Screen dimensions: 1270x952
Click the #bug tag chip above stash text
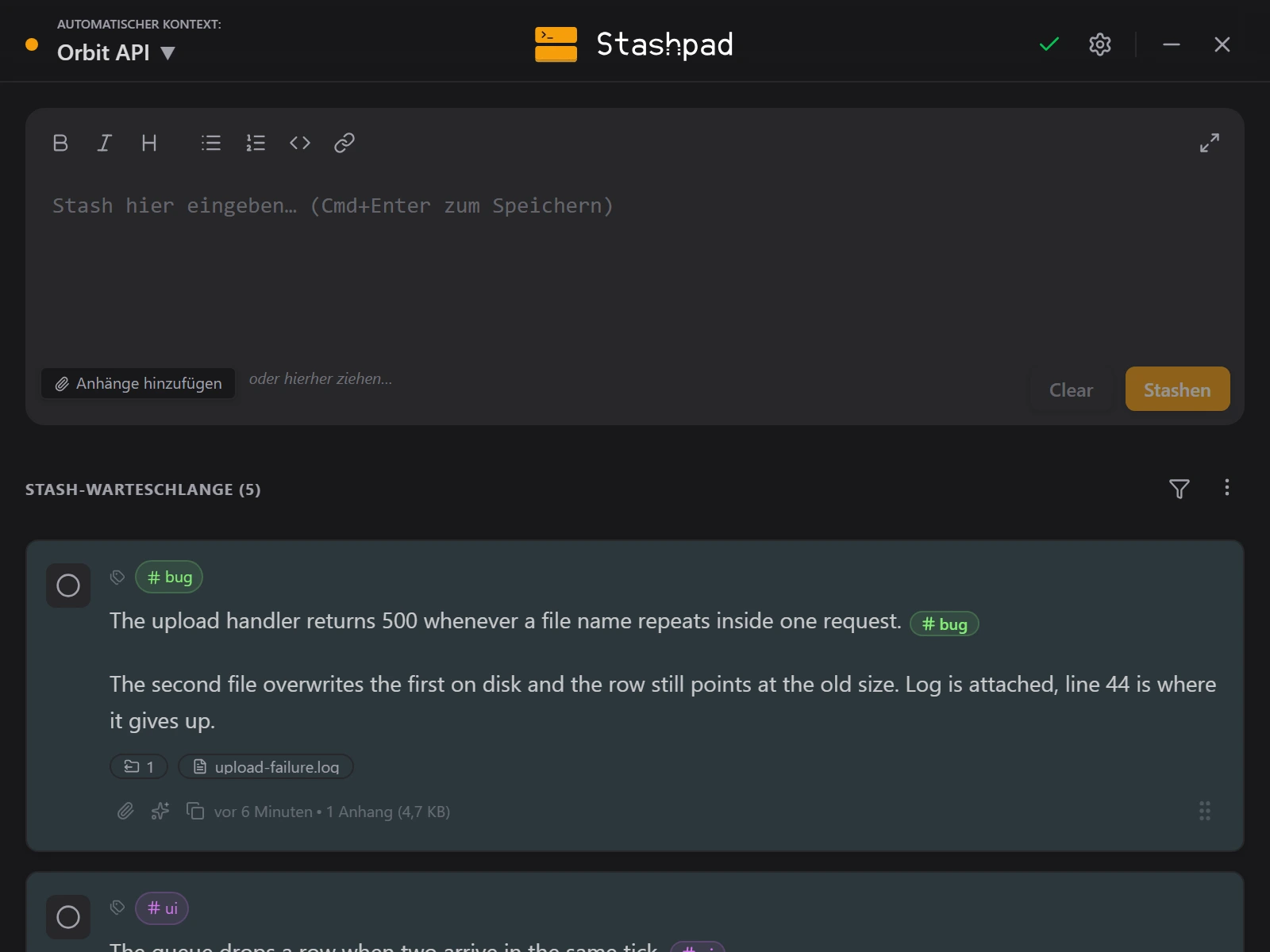[x=169, y=577]
